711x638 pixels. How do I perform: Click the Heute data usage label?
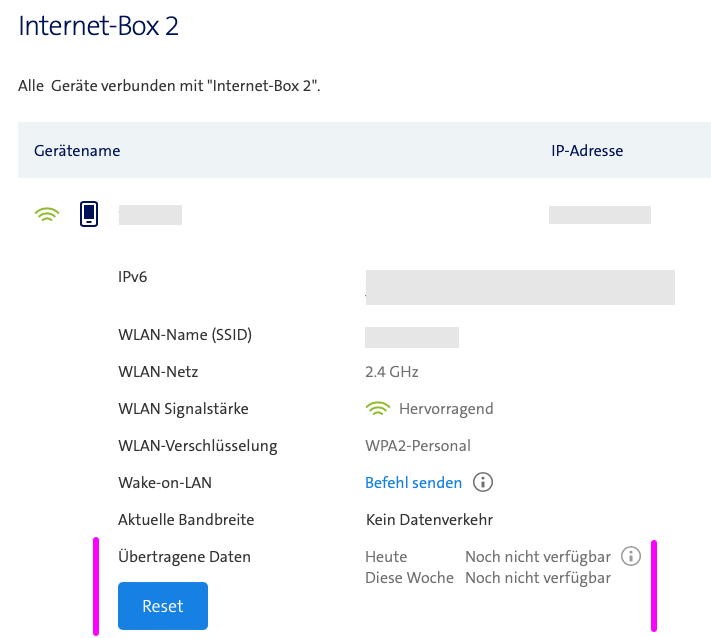(x=386, y=557)
